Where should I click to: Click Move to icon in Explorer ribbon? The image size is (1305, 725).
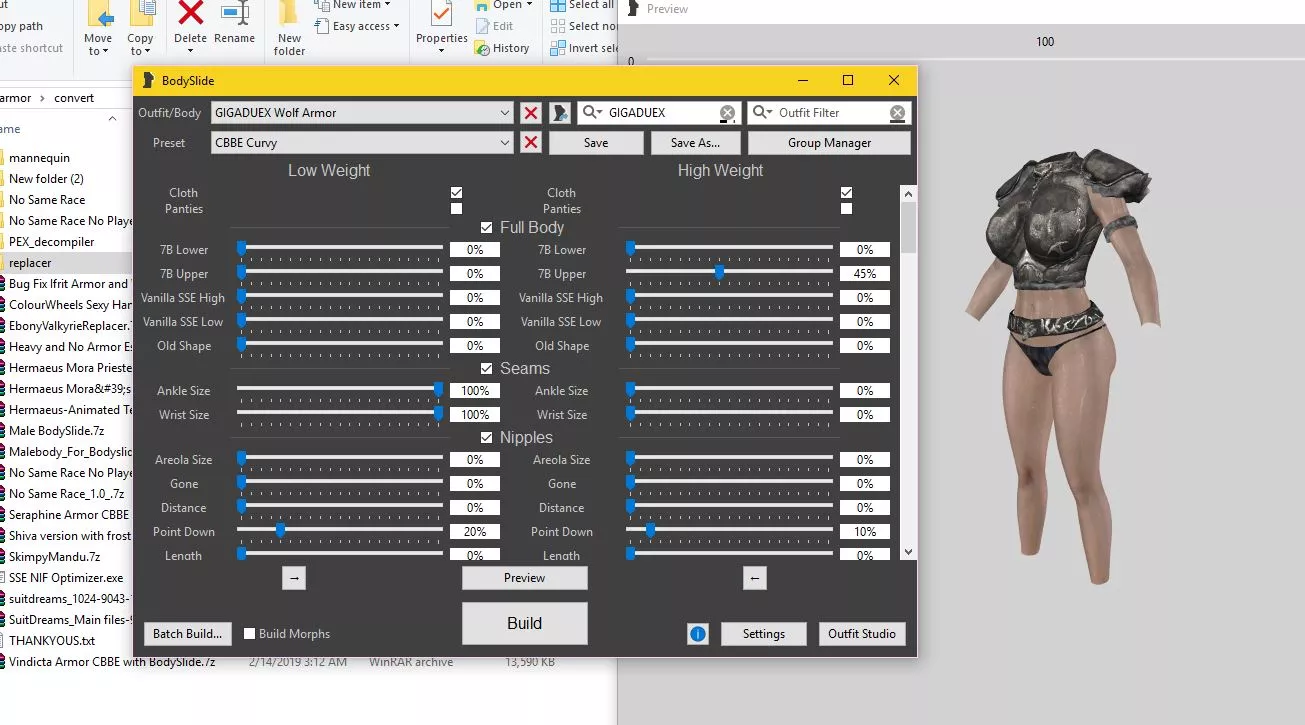(99, 14)
